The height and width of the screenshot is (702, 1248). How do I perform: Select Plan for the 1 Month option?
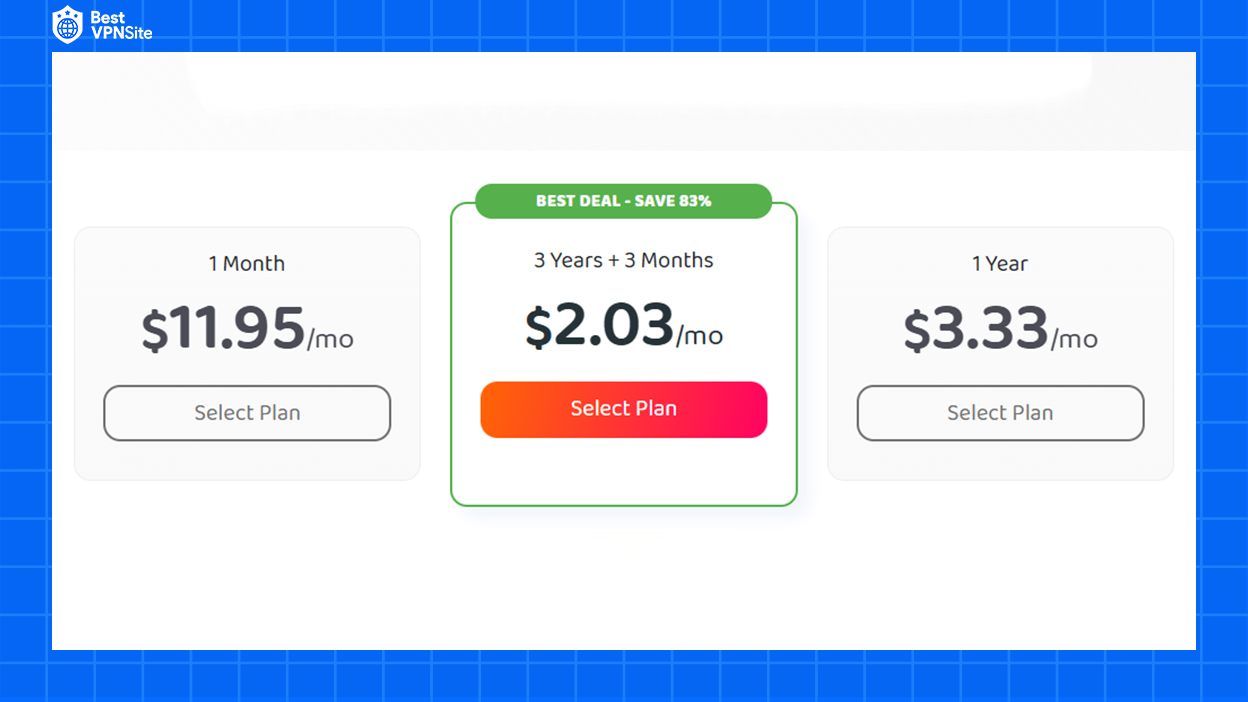[x=247, y=413]
